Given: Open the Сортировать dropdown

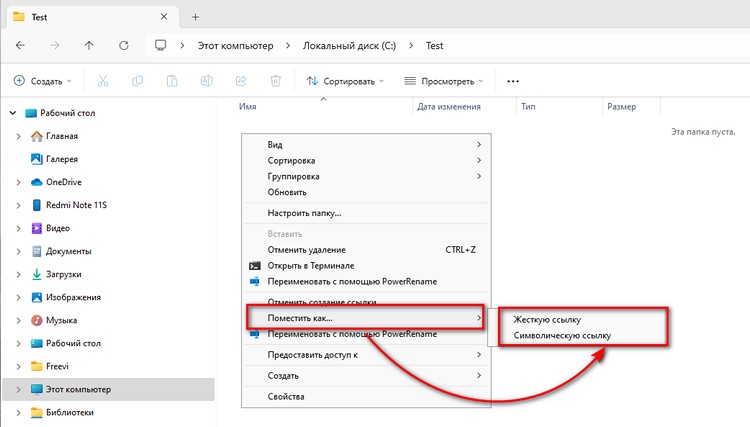Looking at the screenshot, I should 345,81.
